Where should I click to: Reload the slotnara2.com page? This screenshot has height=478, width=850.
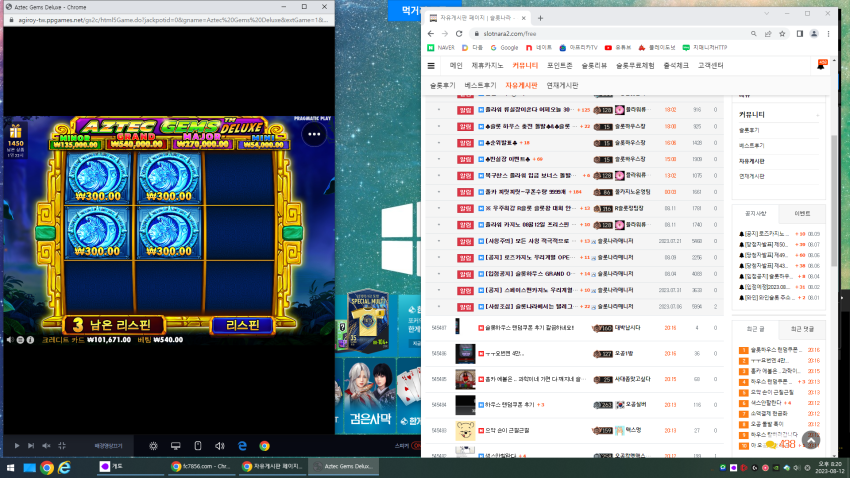tap(459, 34)
